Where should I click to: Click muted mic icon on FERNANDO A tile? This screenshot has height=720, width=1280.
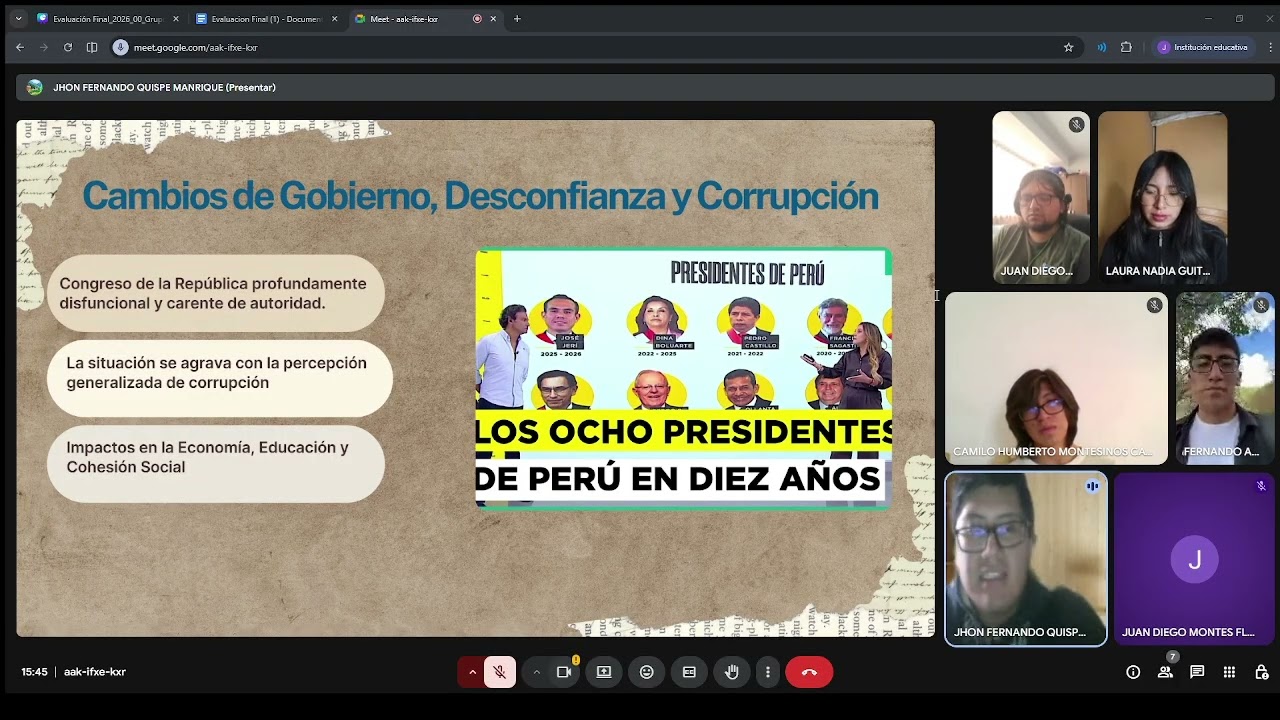1260,305
